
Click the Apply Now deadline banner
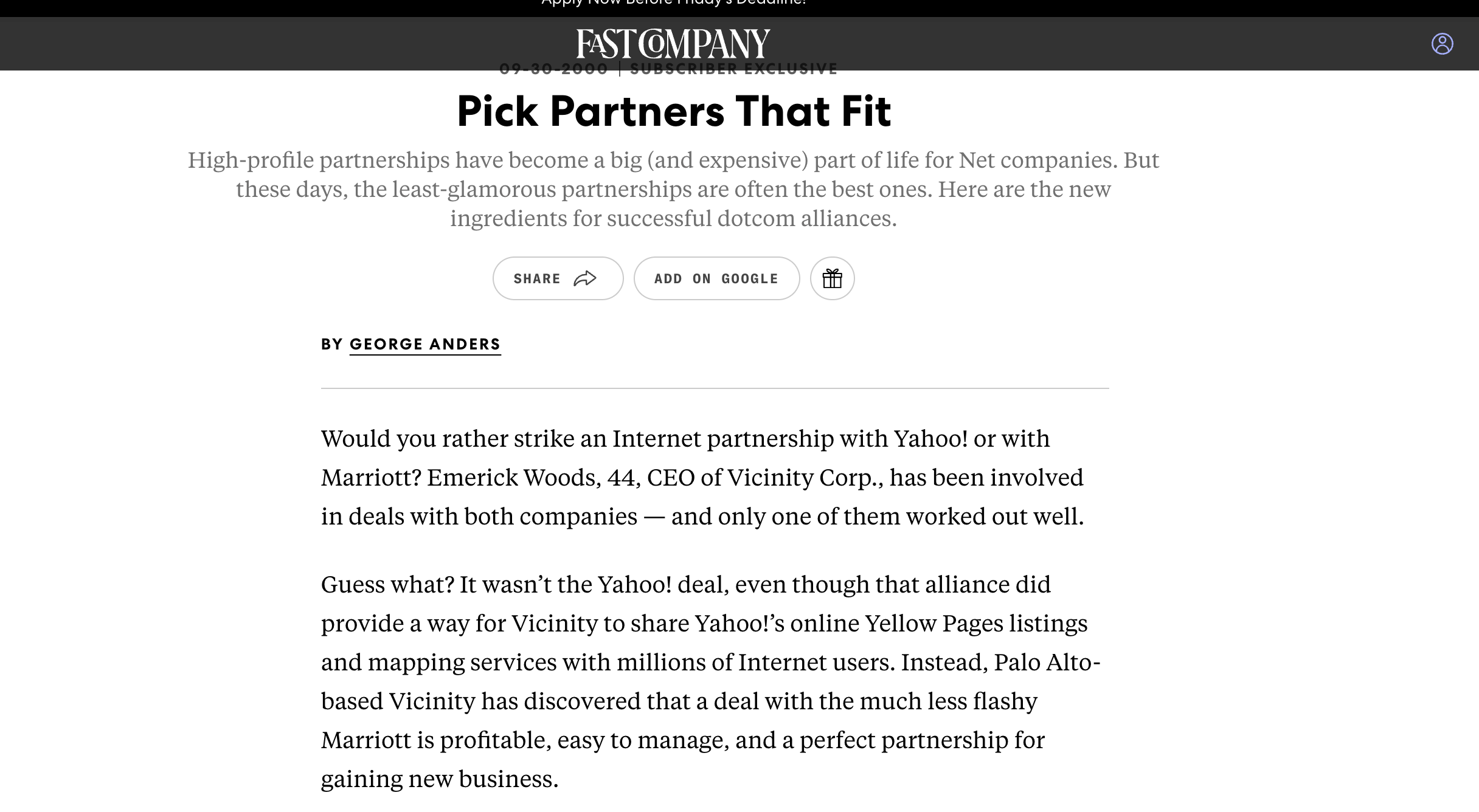point(674,3)
